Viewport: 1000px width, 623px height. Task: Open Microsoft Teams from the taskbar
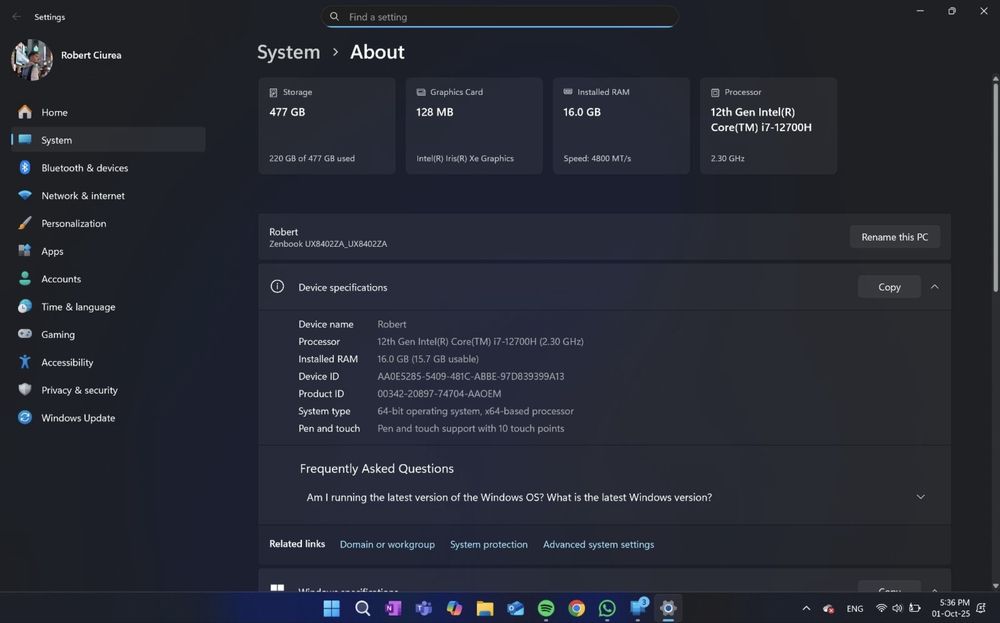[x=423, y=608]
